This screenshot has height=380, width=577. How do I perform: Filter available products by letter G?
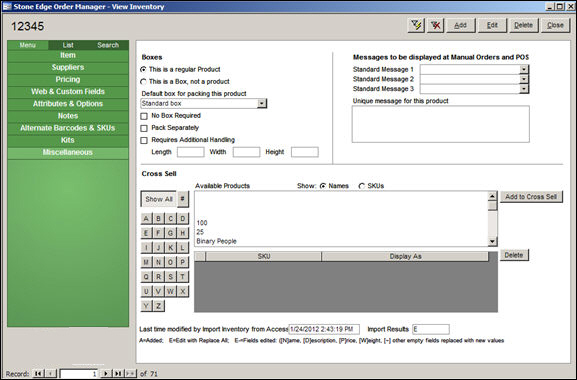[171, 233]
